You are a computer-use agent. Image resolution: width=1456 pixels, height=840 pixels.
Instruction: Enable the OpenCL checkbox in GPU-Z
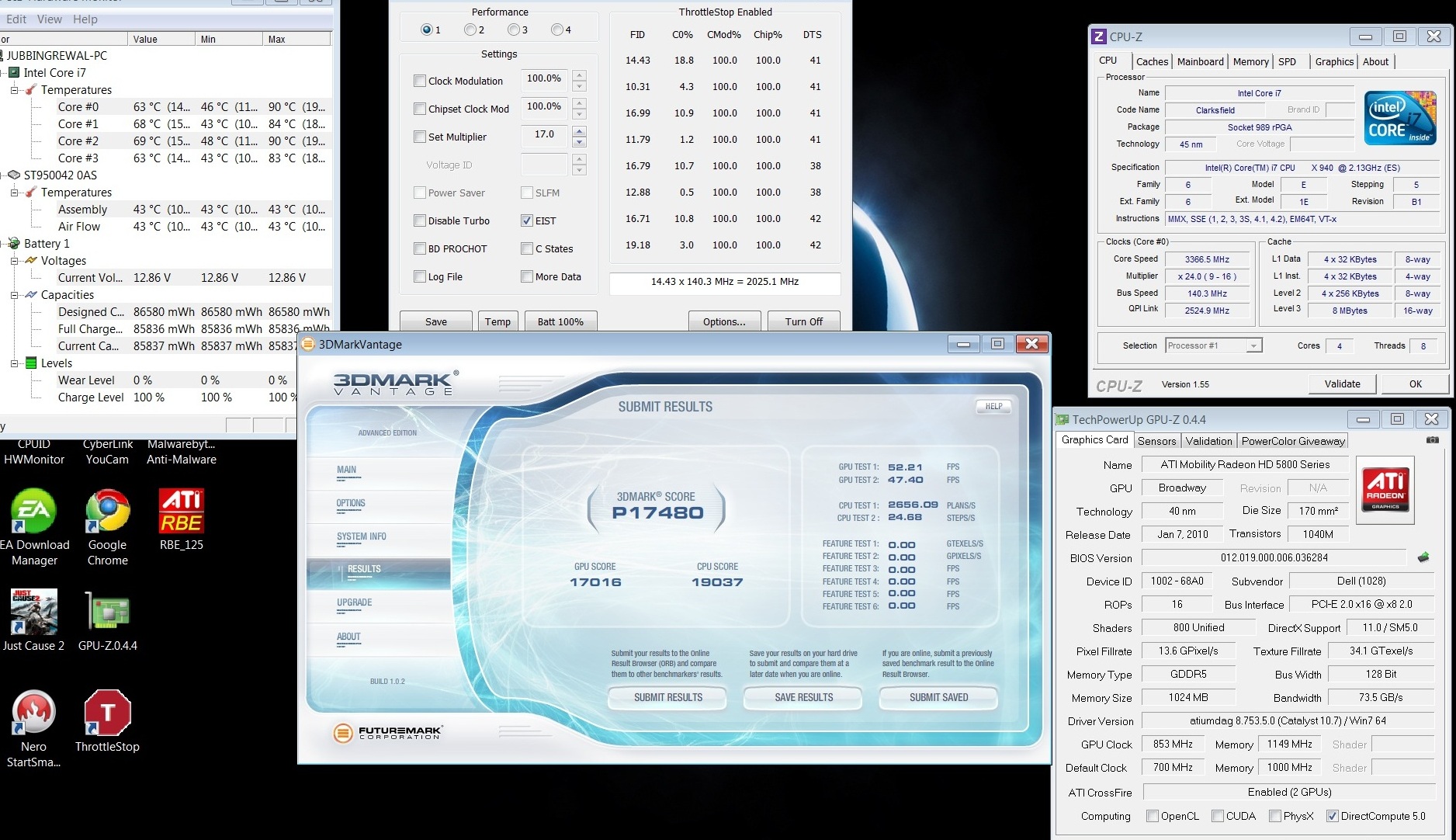tap(1153, 816)
